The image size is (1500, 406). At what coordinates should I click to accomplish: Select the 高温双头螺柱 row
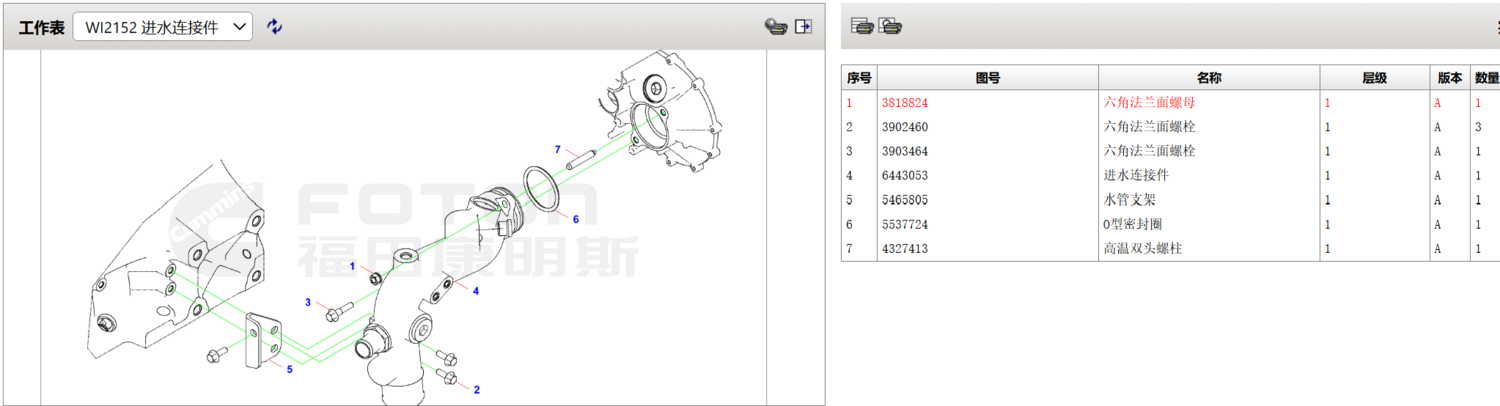point(1141,248)
